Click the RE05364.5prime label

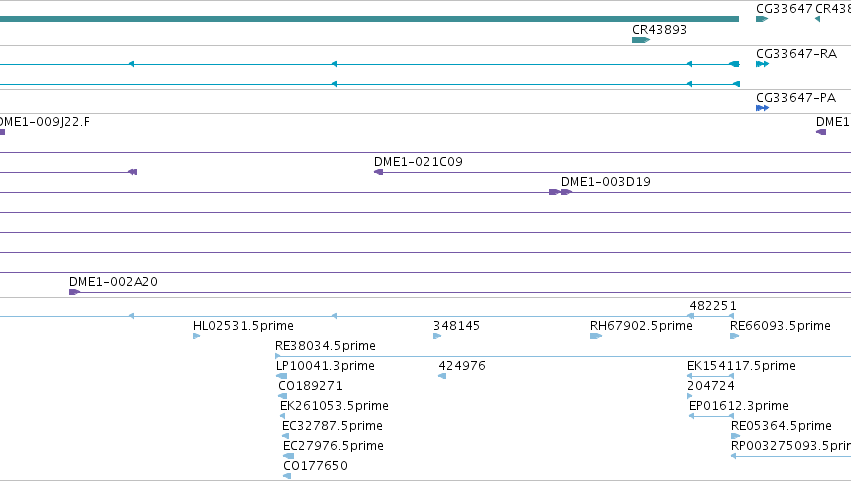[x=781, y=426]
